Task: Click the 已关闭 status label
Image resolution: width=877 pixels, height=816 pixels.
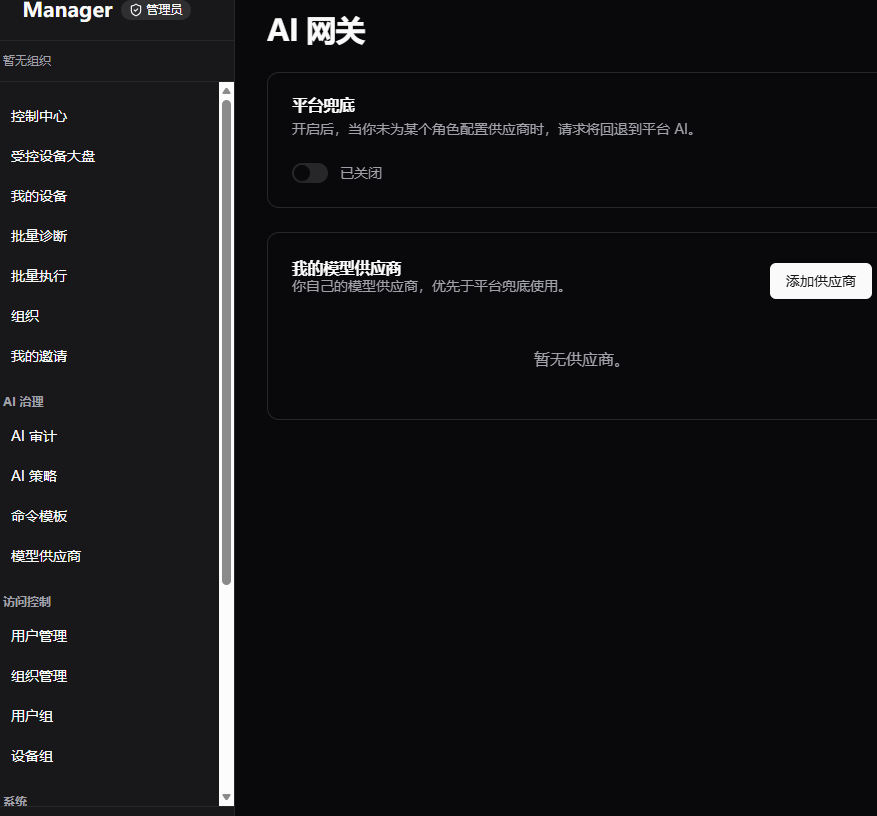Action: (361, 173)
